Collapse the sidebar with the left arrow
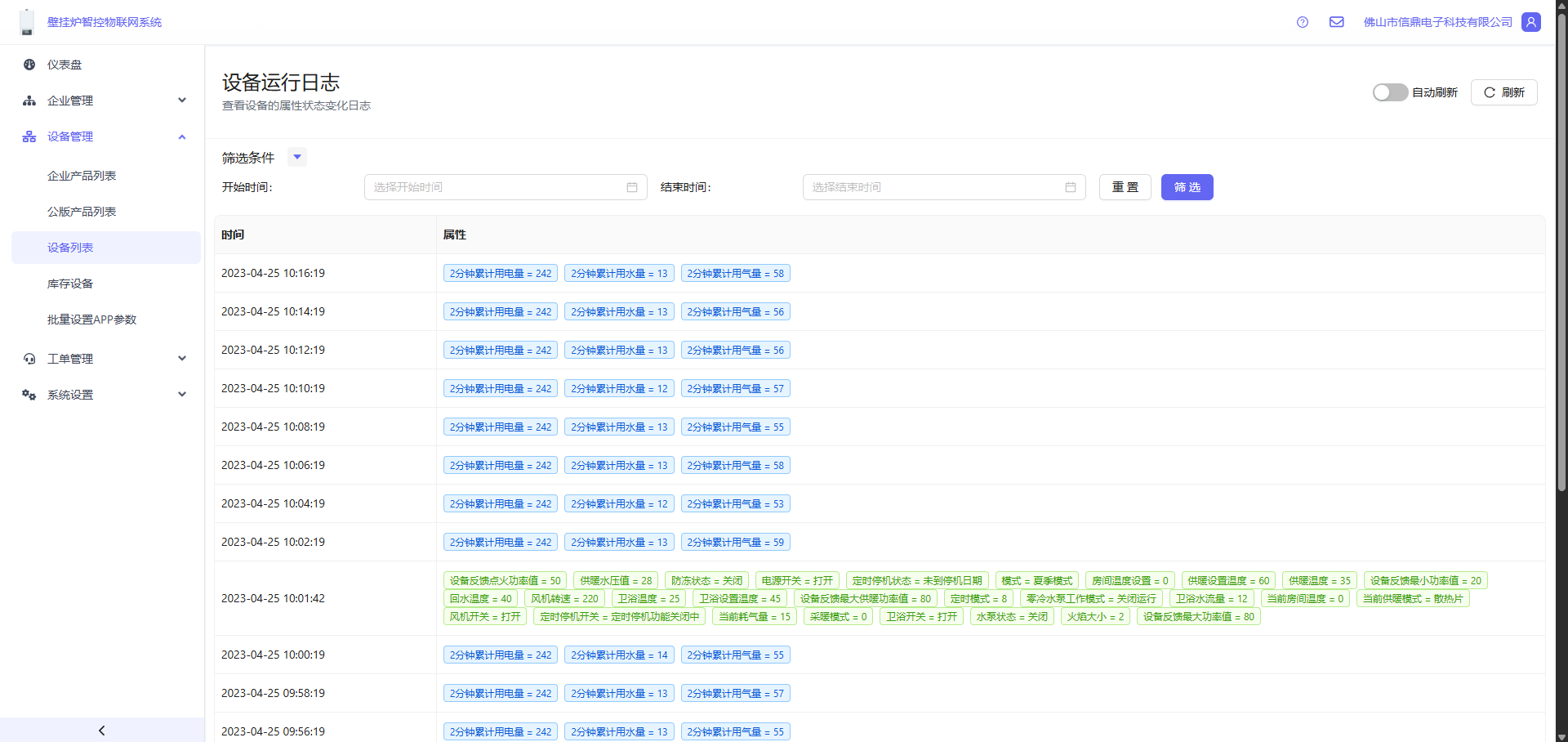1568x742 pixels. [102, 730]
